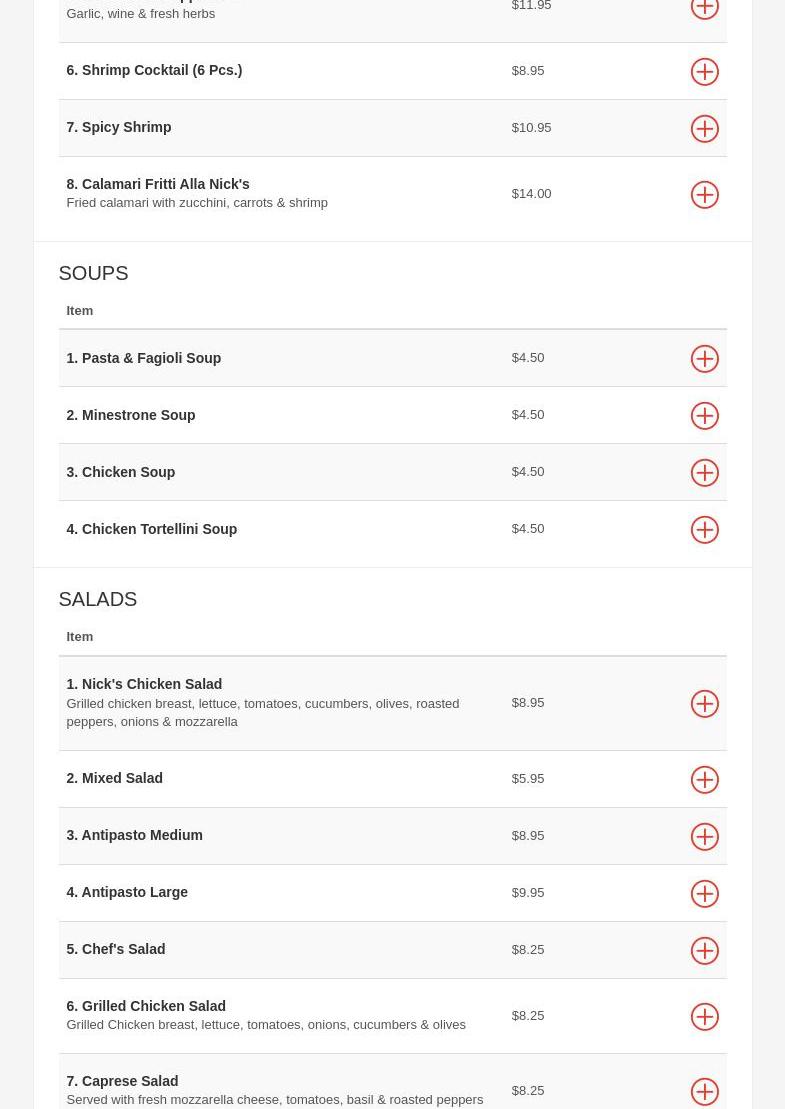This screenshot has width=785, height=1109.
Task: Add Shrimp Cocktail (6 Pcs.) with plus icon
Action: [x=704, y=72]
